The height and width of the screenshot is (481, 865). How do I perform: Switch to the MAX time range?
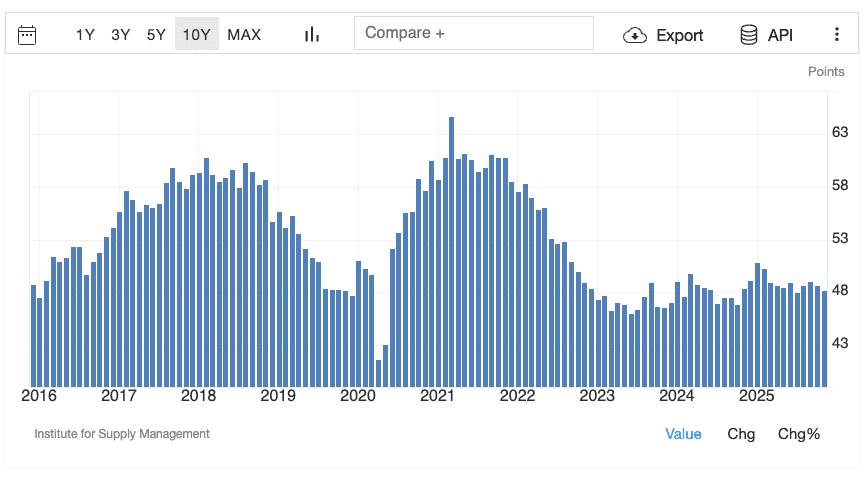click(244, 35)
